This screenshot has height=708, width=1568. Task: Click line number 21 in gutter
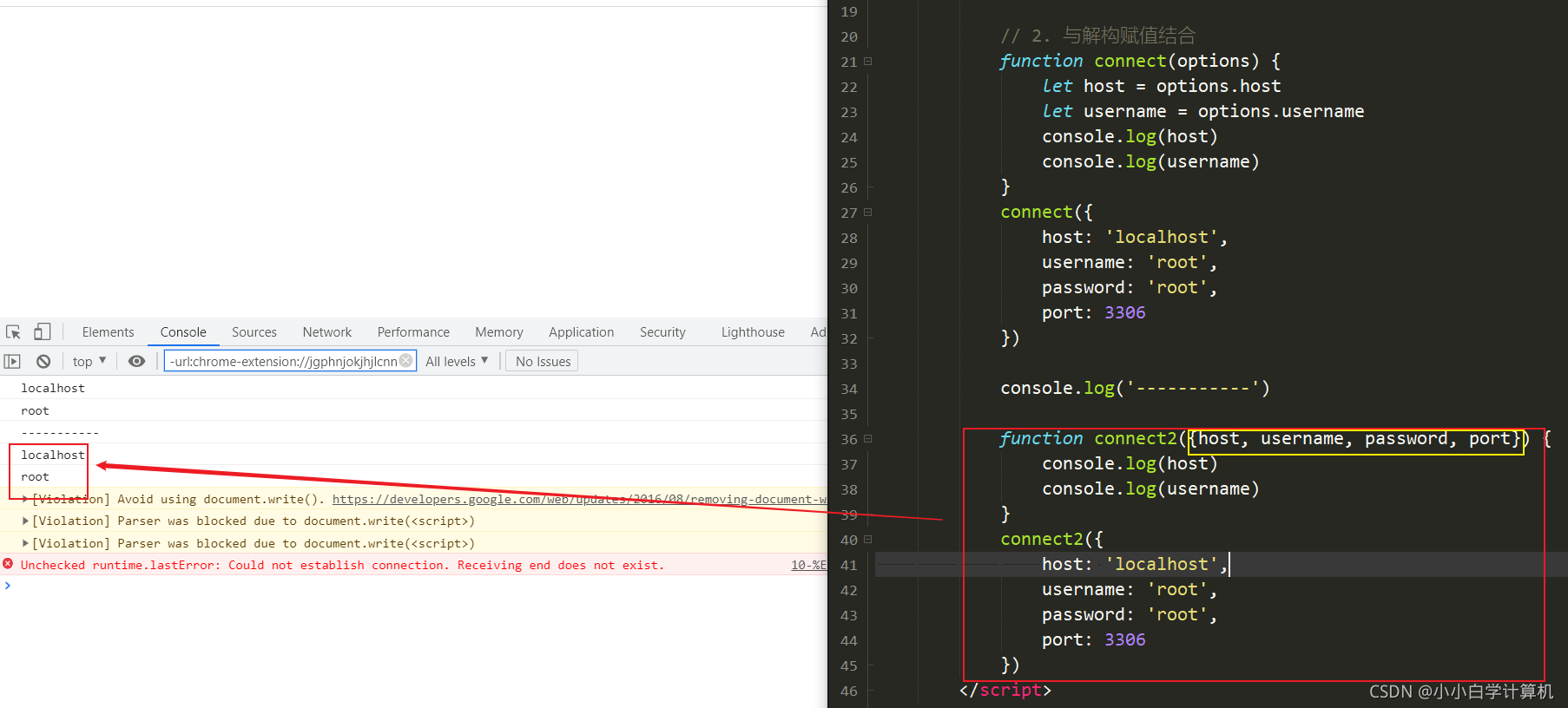click(x=848, y=62)
